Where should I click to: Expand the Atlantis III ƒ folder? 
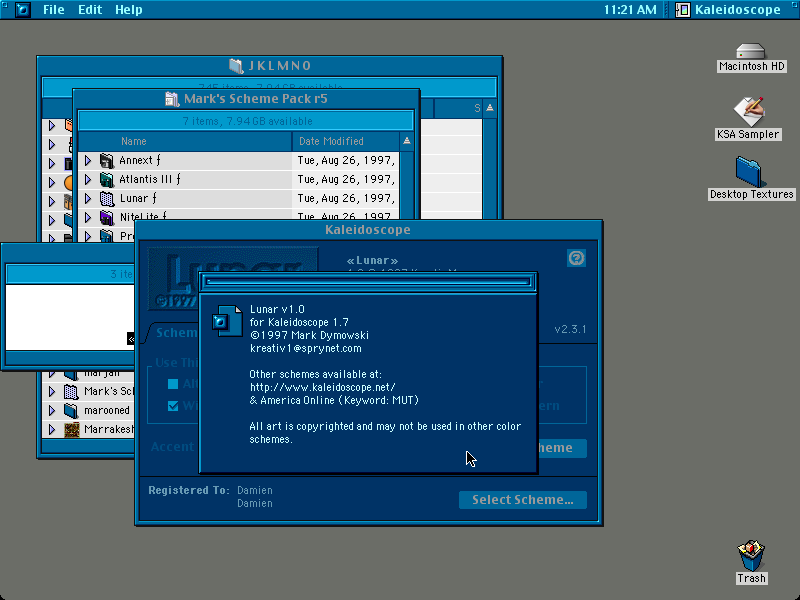88,180
